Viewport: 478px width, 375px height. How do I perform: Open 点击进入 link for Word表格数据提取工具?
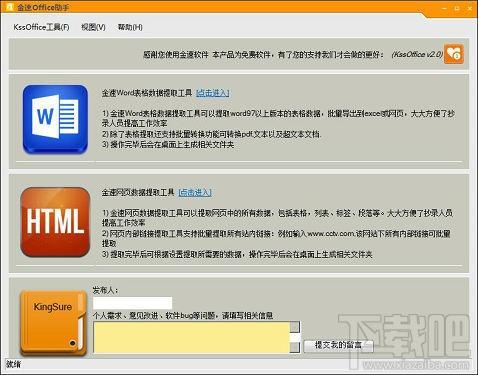coord(213,93)
